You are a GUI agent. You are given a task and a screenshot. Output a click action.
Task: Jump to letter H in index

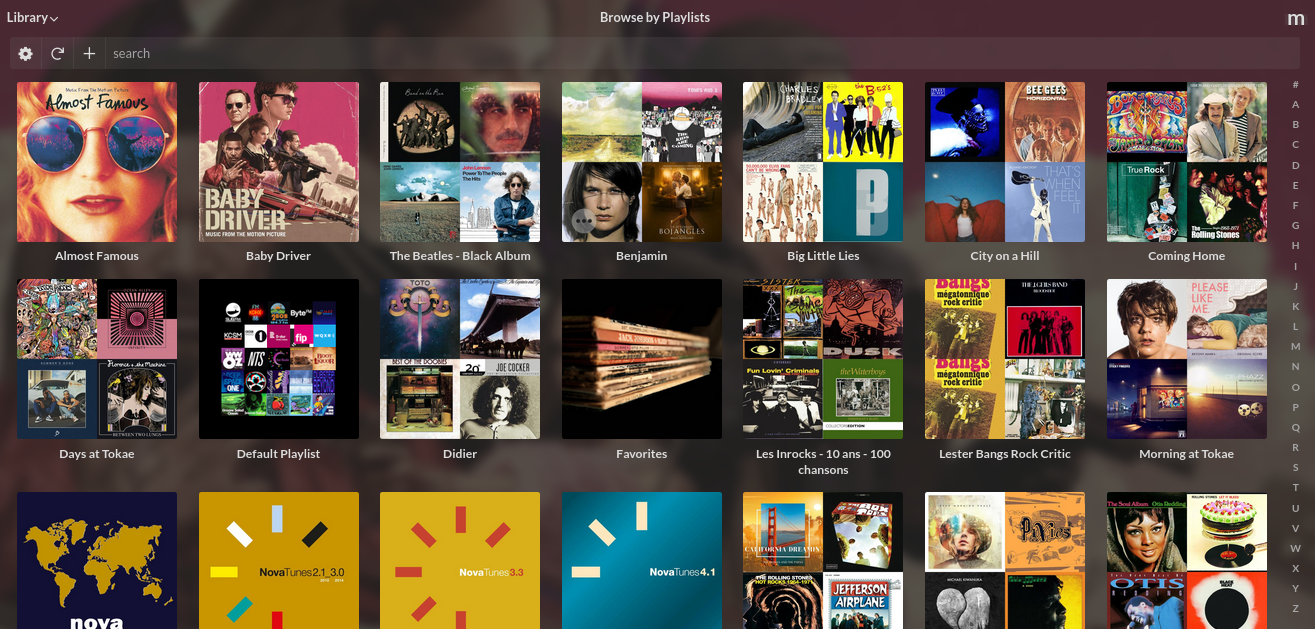pyautogui.click(x=1296, y=245)
